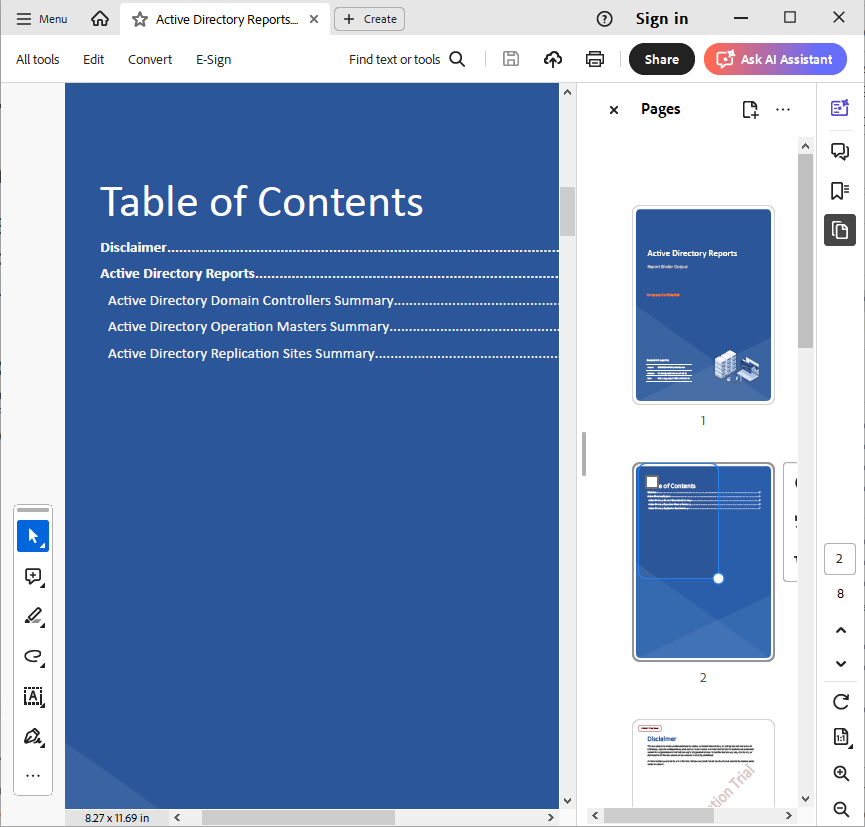This screenshot has height=827, width=865.
Task: Click the document vertical scrollbar thumb
Action: coord(567,211)
